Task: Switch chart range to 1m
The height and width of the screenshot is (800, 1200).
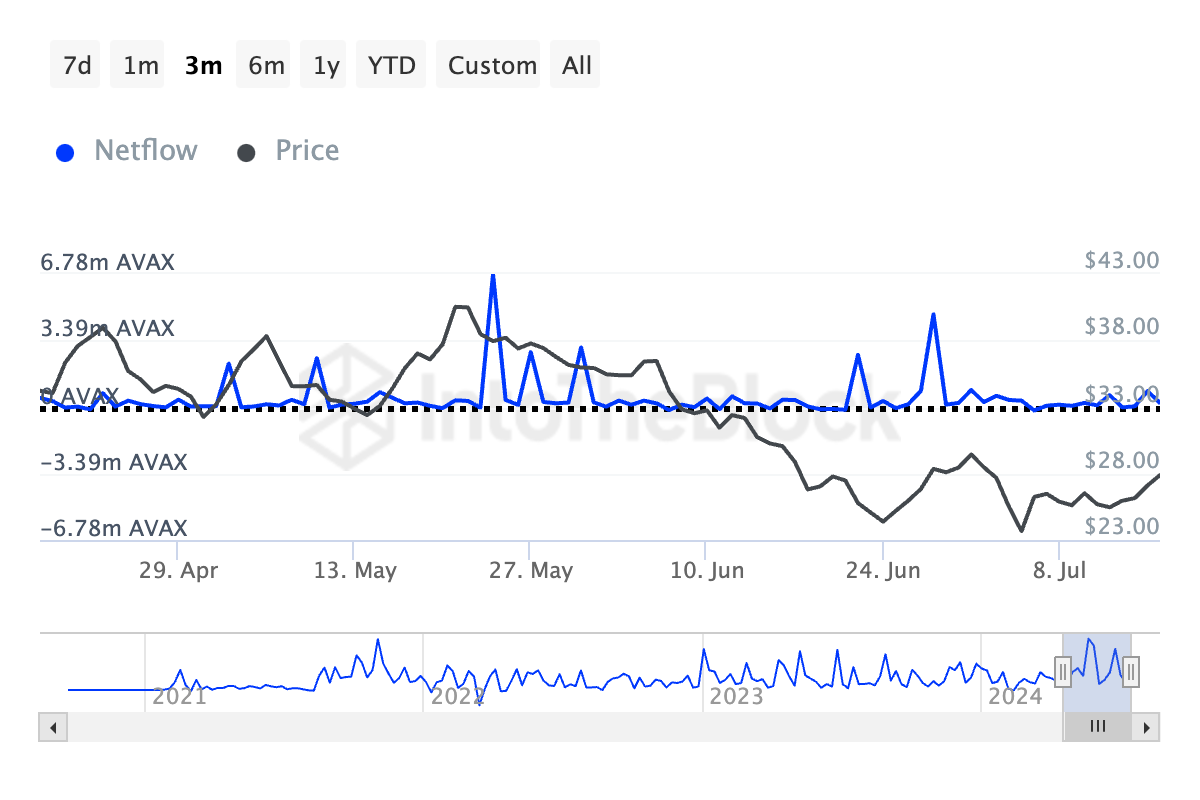Action: 141,66
